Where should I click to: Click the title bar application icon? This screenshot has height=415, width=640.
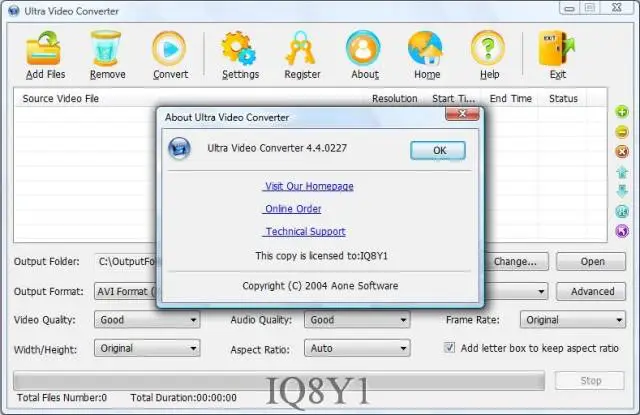14,11
